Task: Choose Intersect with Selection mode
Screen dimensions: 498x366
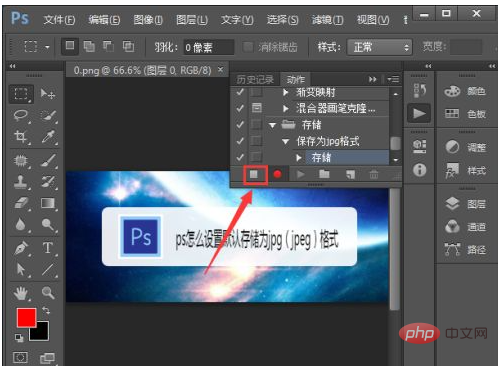Action: click(x=128, y=47)
